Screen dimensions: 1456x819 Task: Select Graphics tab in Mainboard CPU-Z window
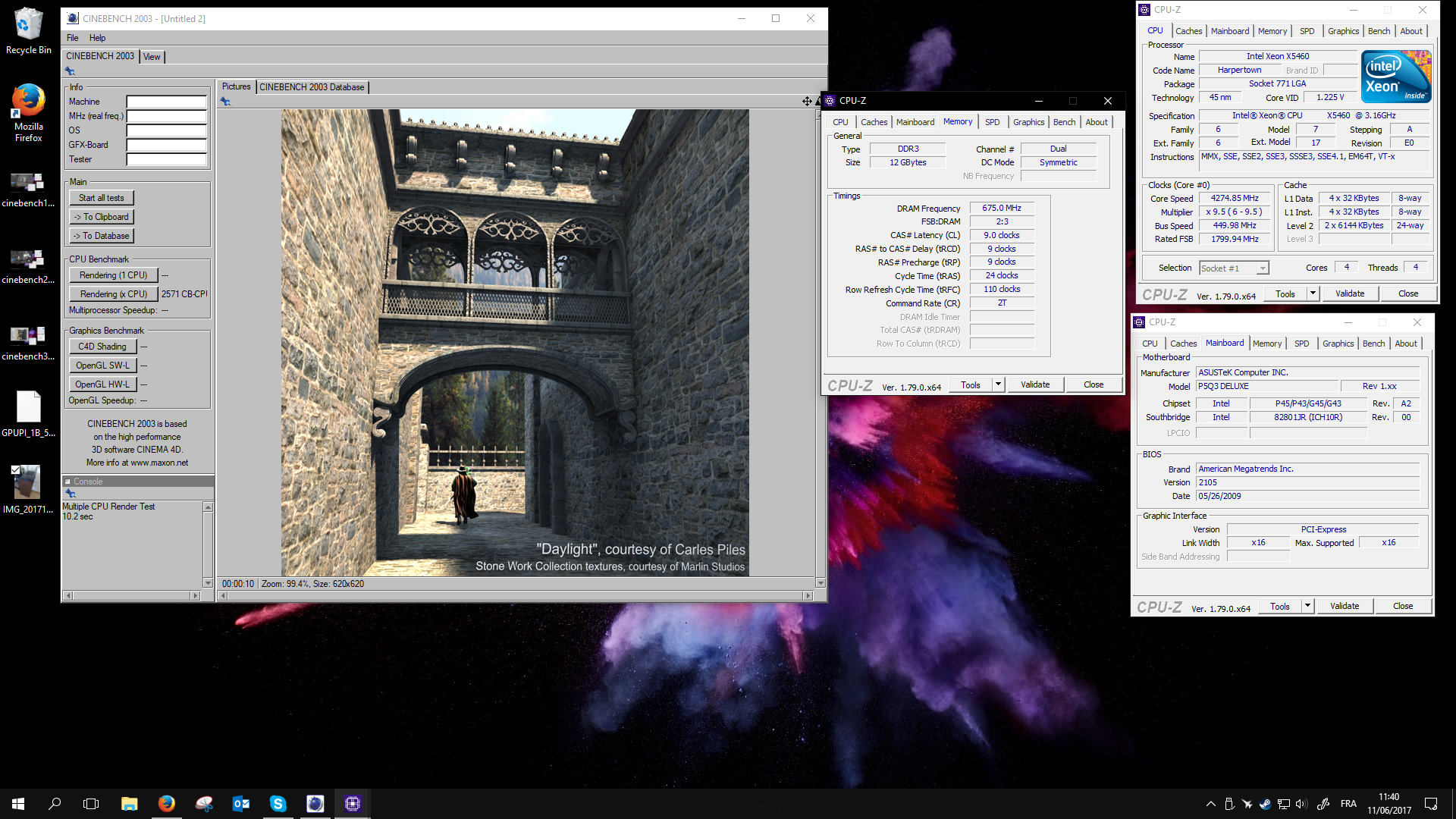1338,344
